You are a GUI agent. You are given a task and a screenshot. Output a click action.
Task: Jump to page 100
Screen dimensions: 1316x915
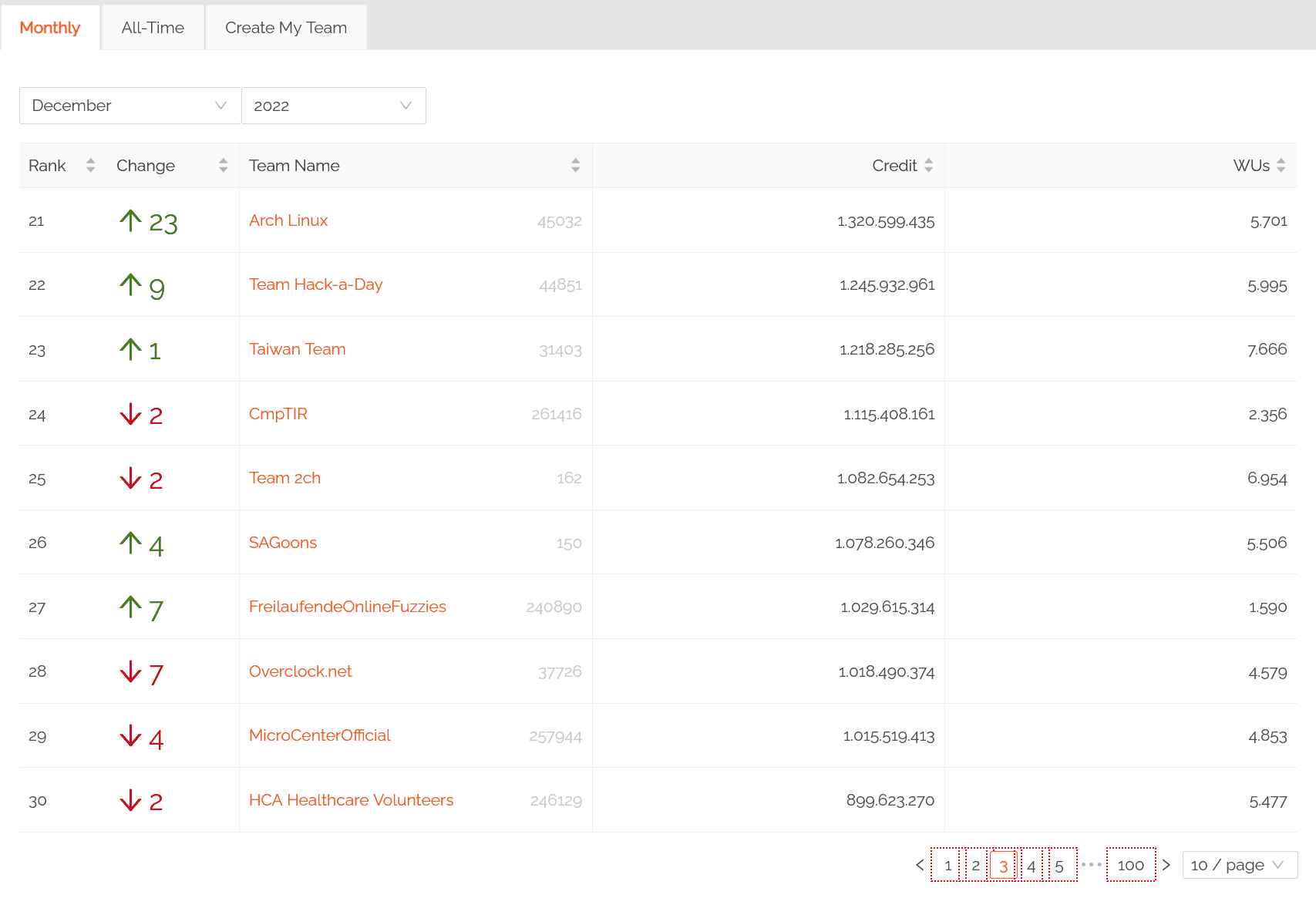point(1131,865)
